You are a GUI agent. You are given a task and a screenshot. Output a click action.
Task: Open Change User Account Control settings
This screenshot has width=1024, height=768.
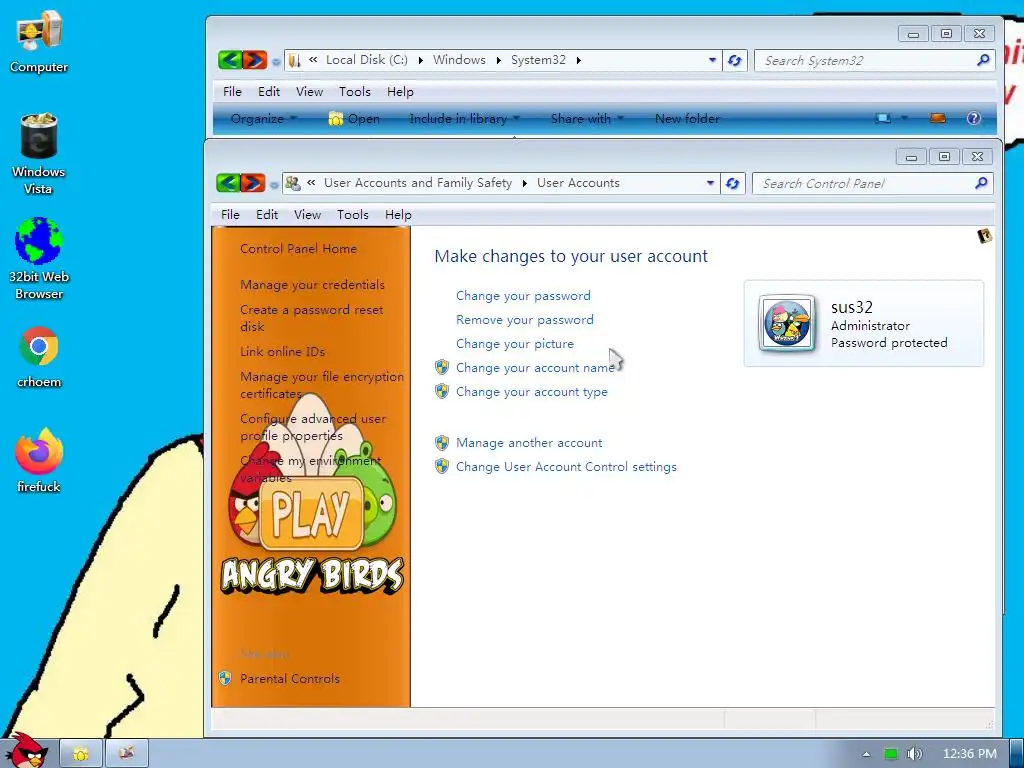(566, 467)
